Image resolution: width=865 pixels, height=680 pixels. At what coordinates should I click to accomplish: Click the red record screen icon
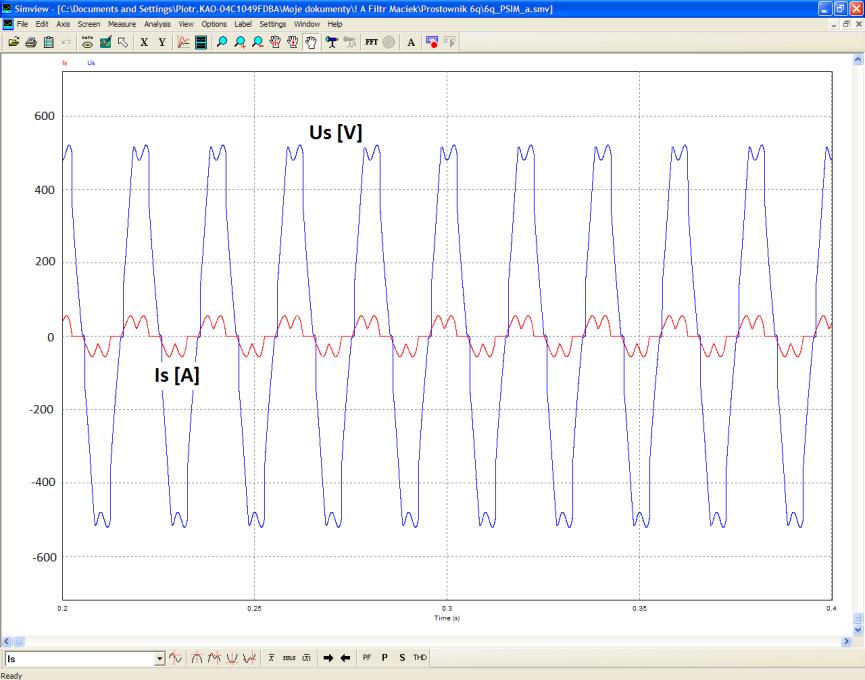pos(432,42)
